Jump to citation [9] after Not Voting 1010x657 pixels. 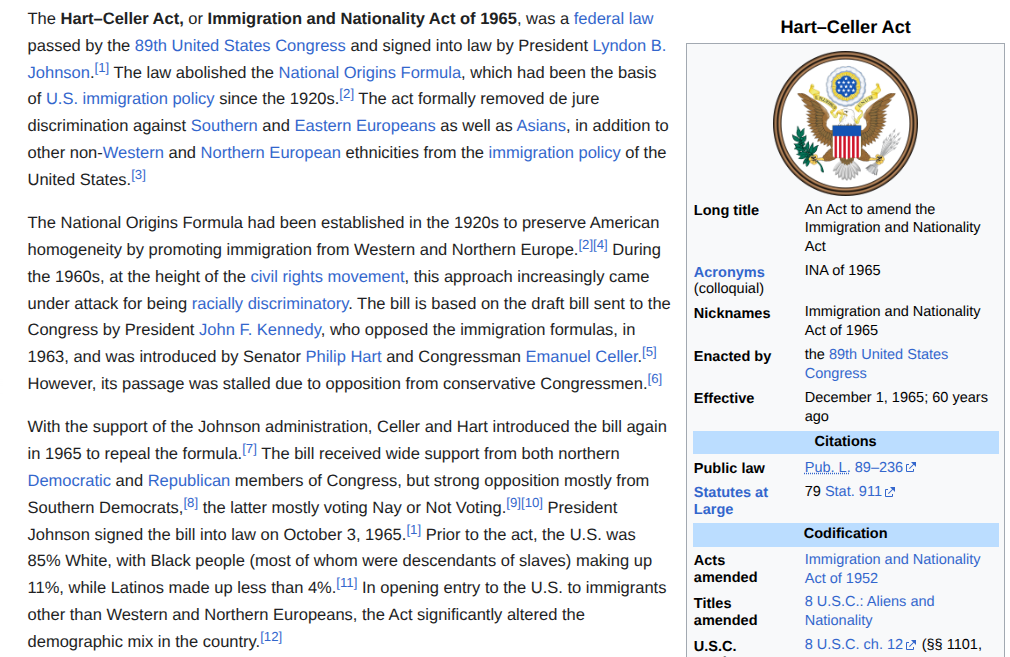pos(513,502)
